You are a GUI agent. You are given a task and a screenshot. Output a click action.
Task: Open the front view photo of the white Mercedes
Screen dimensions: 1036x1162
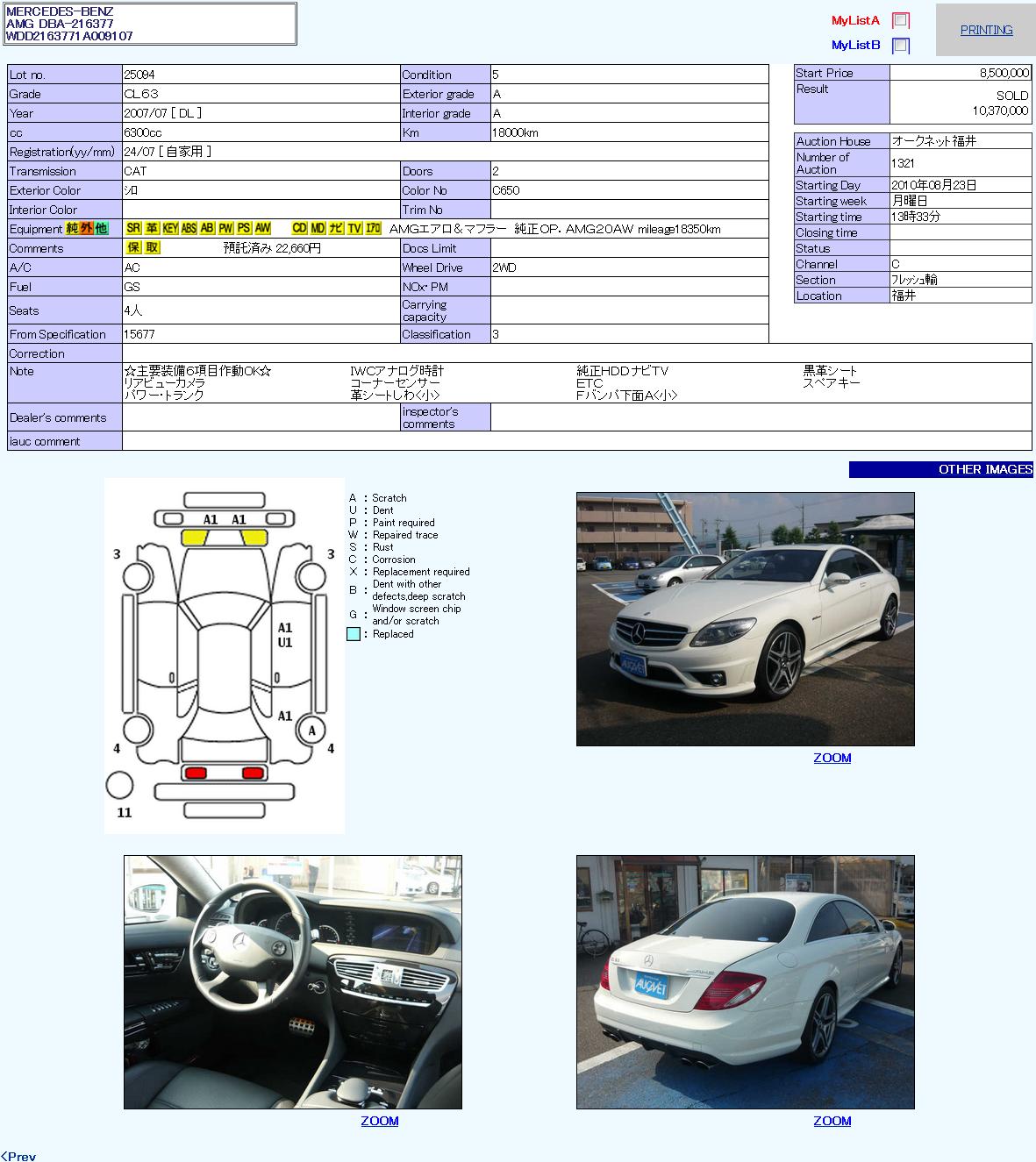(x=745, y=619)
